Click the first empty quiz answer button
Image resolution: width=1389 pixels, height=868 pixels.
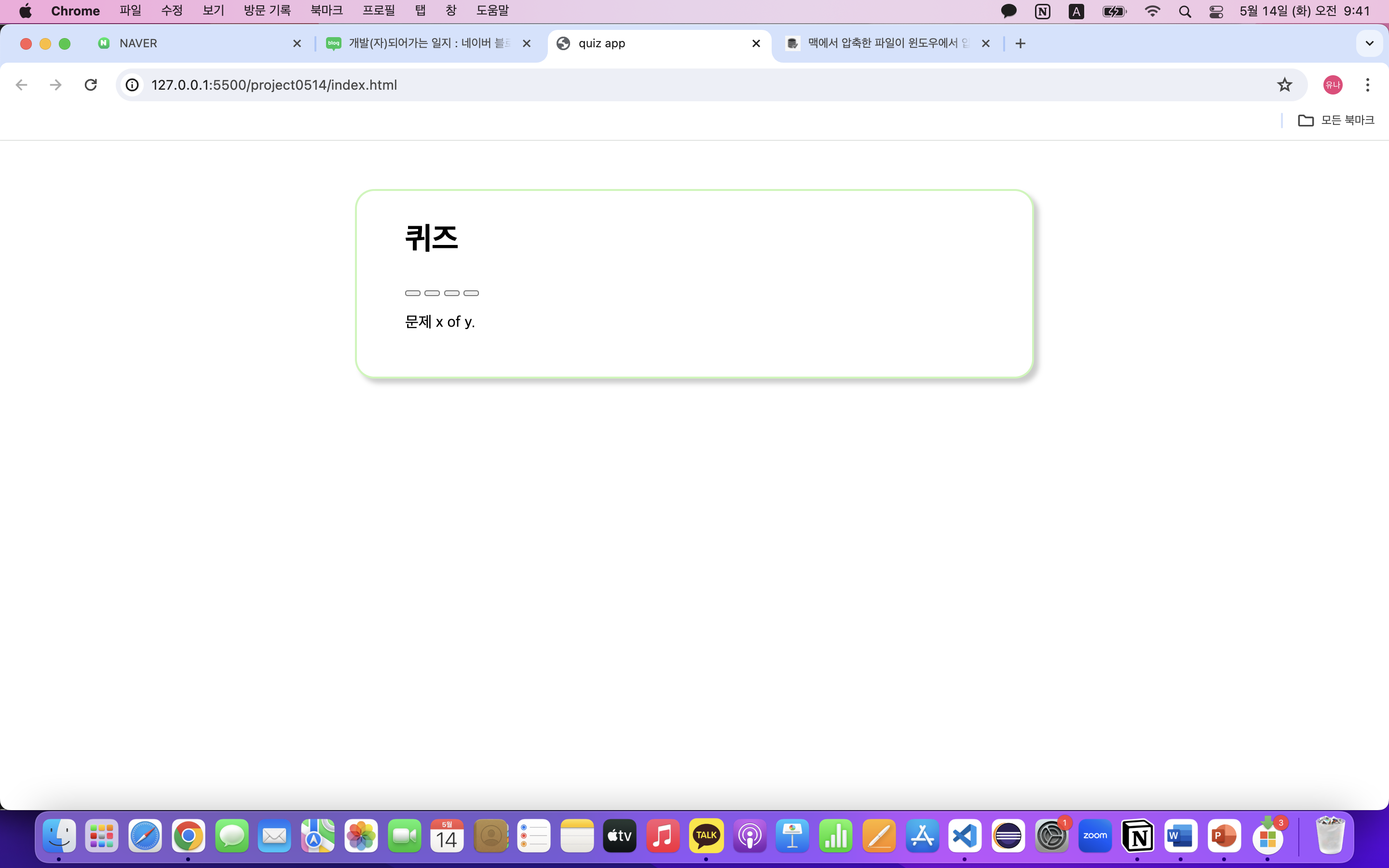click(413, 293)
